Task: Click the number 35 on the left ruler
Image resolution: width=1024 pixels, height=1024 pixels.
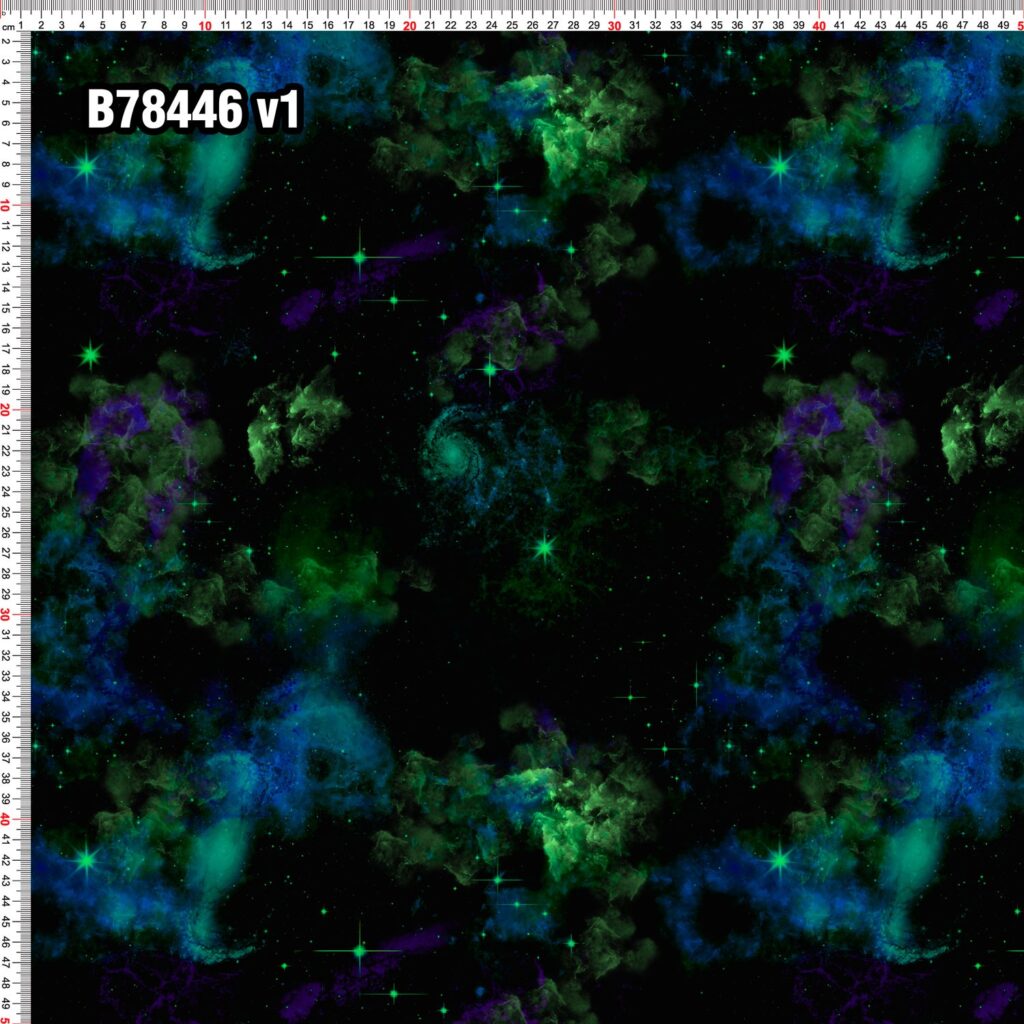Action: click(x=5, y=717)
